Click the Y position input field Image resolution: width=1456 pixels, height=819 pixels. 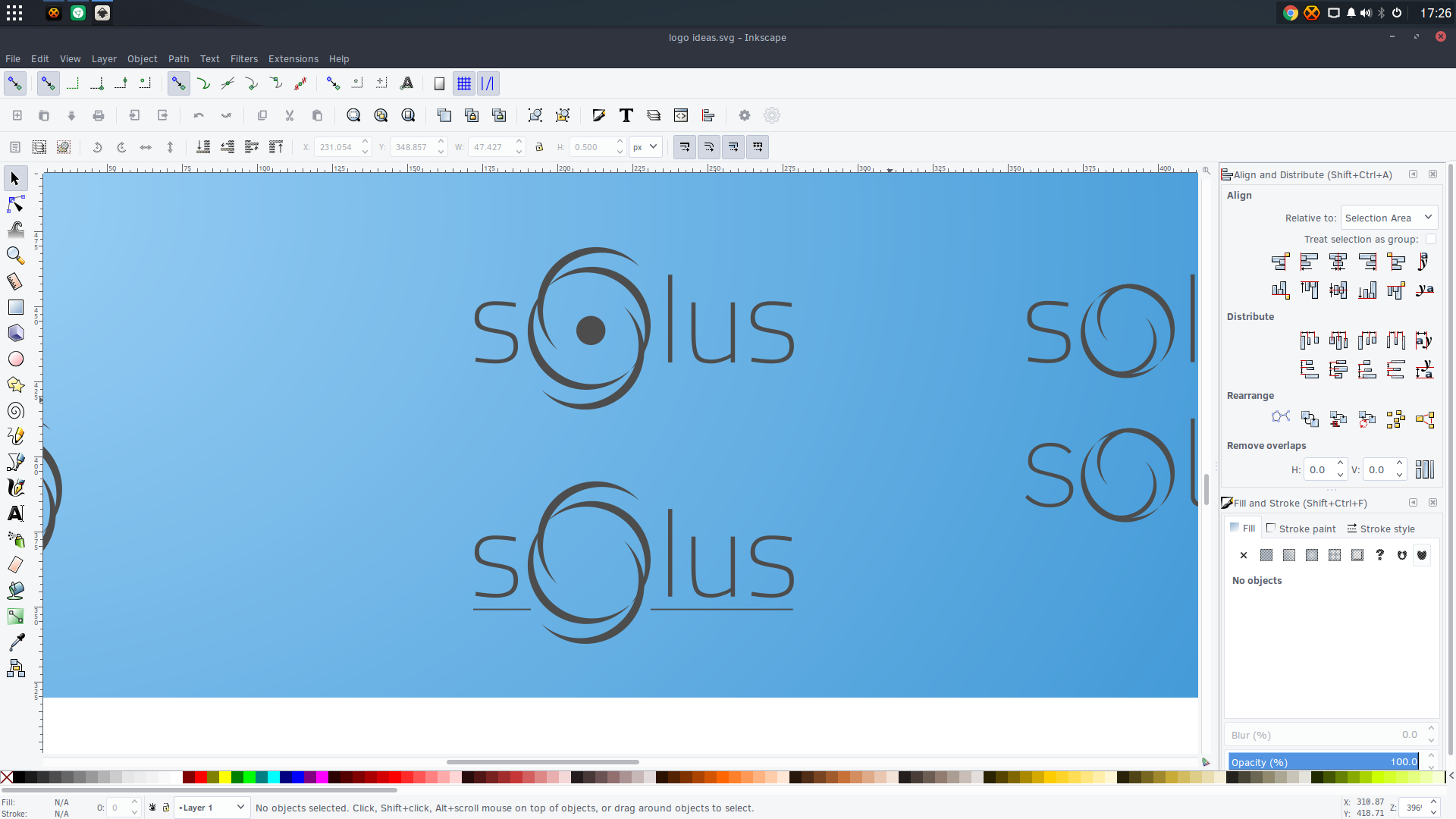click(x=413, y=147)
